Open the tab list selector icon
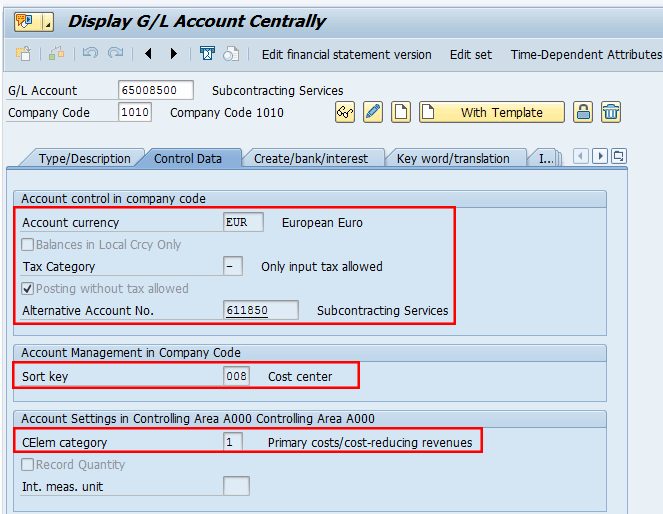This screenshot has width=663, height=514. pyautogui.click(x=619, y=156)
